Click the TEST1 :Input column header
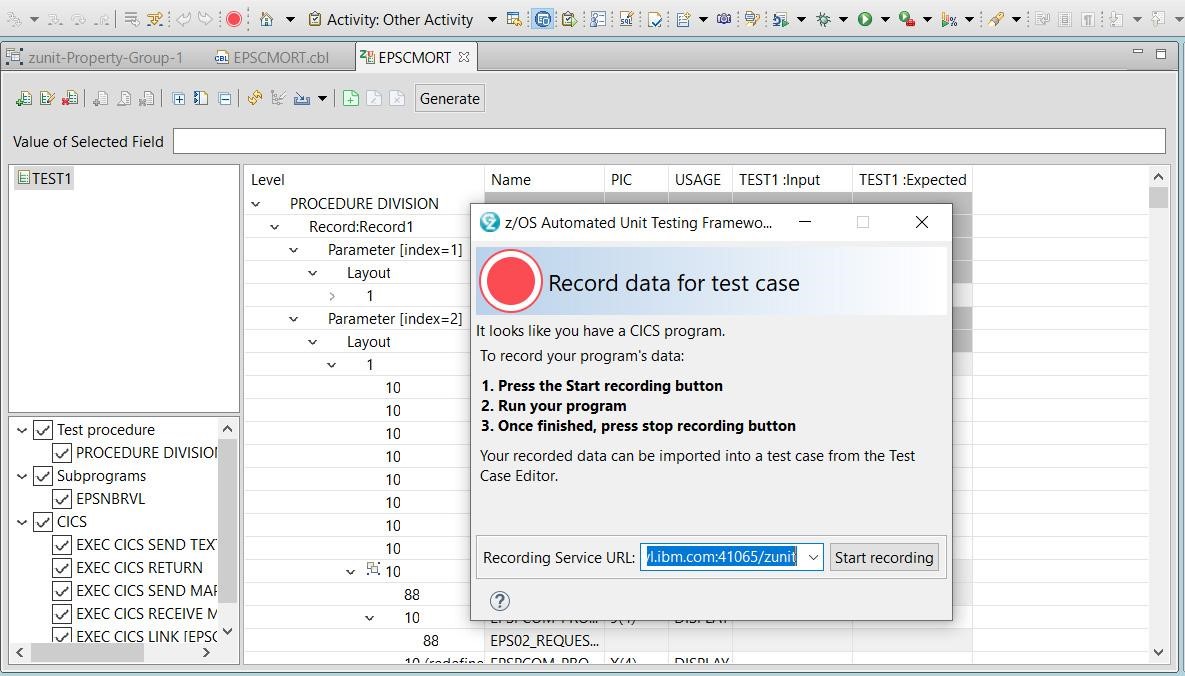Image resolution: width=1185 pixels, height=676 pixels. tap(792, 180)
